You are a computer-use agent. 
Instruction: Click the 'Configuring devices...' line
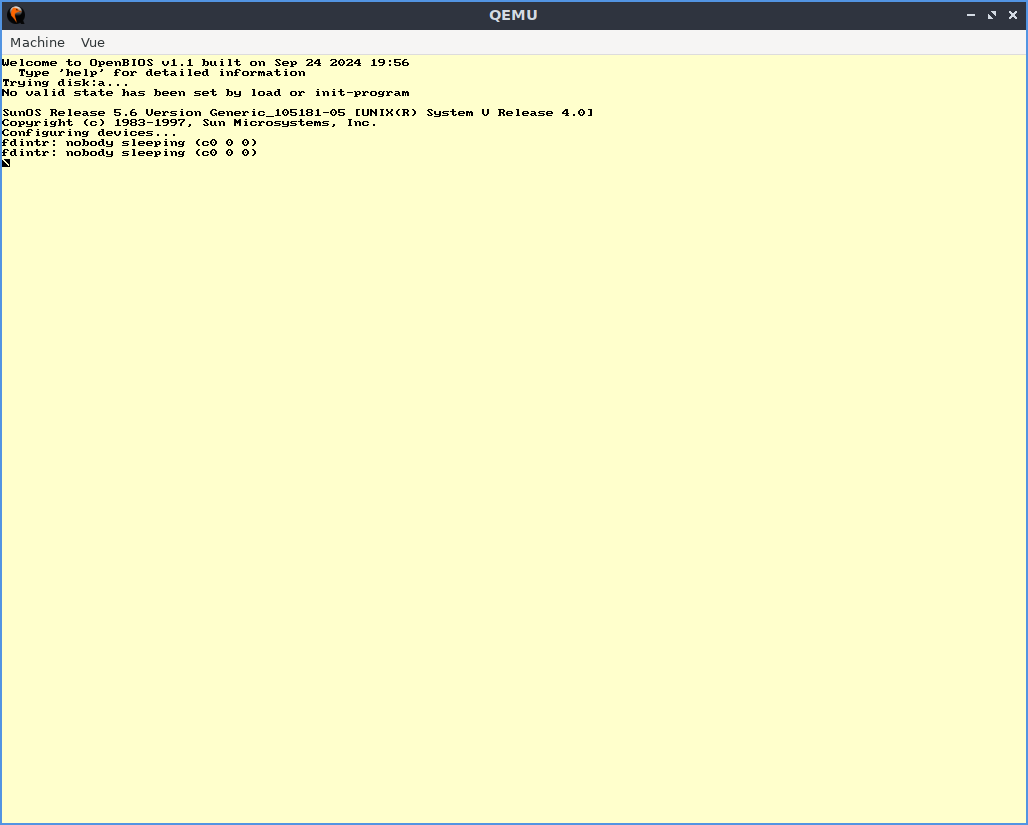click(x=90, y=133)
